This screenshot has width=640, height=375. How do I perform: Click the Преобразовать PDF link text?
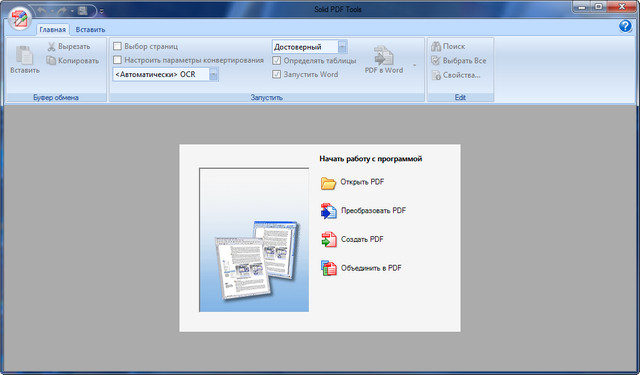(373, 211)
